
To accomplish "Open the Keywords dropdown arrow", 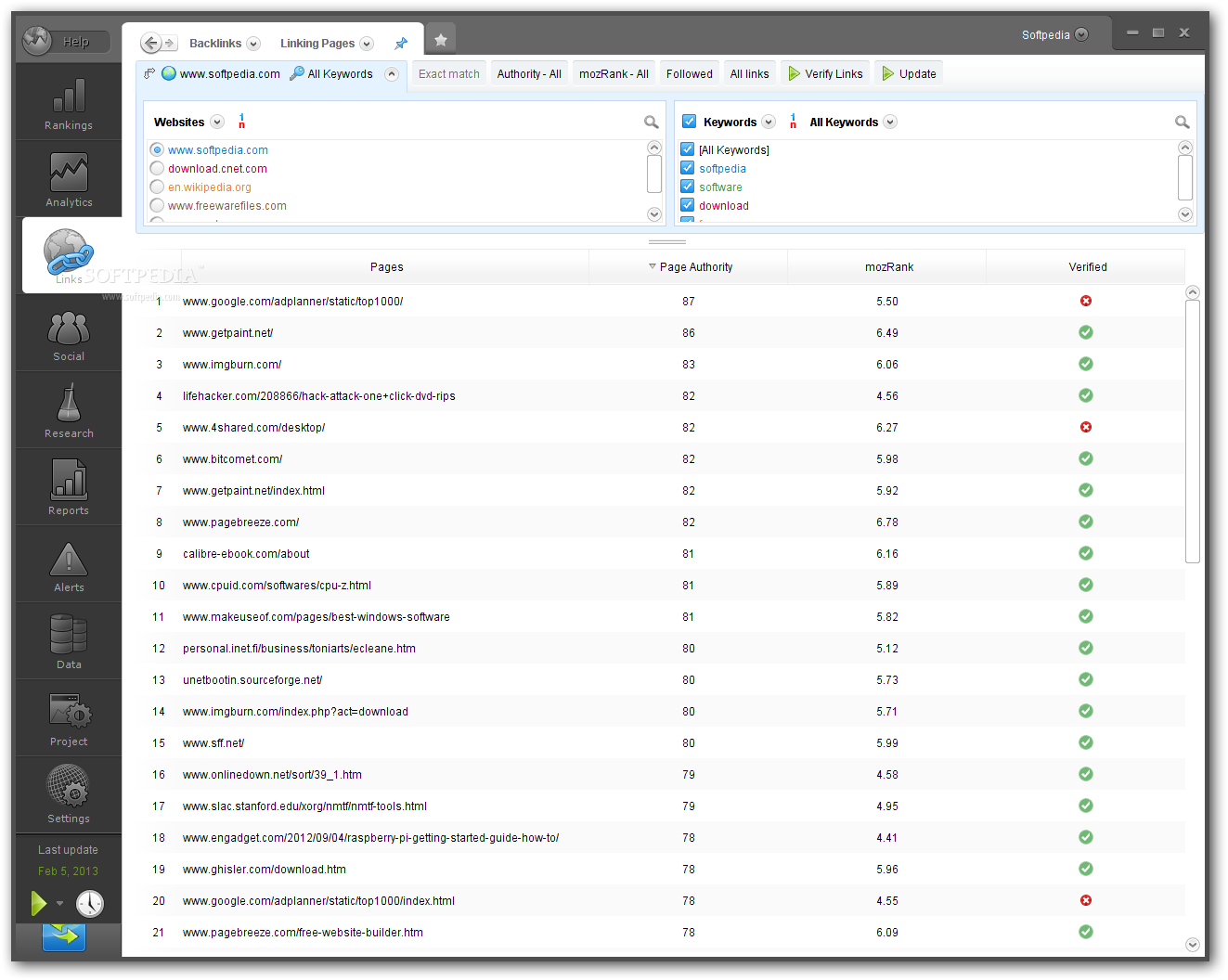I will point(769,122).
